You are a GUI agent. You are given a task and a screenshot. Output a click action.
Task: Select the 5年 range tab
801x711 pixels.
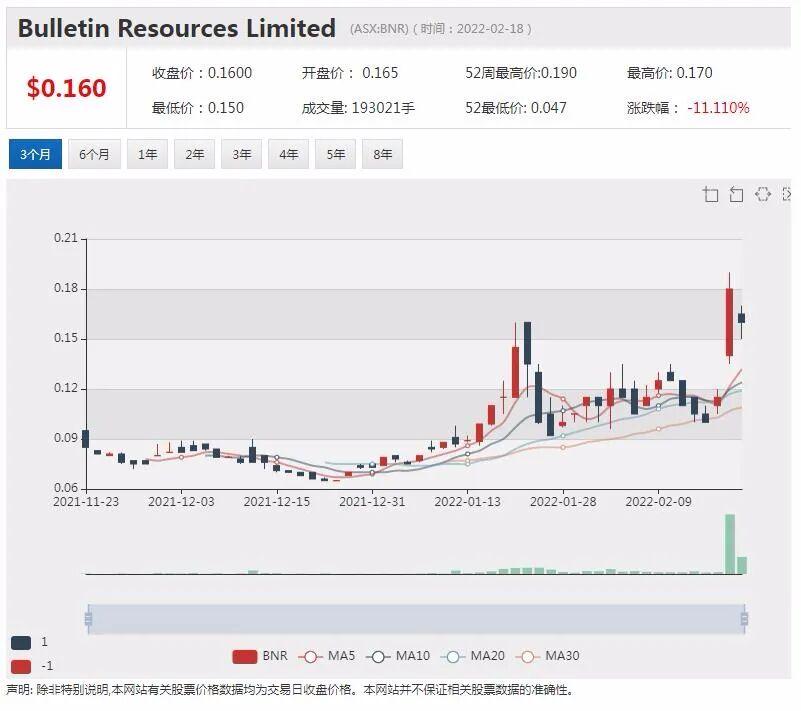pyautogui.click(x=335, y=154)
